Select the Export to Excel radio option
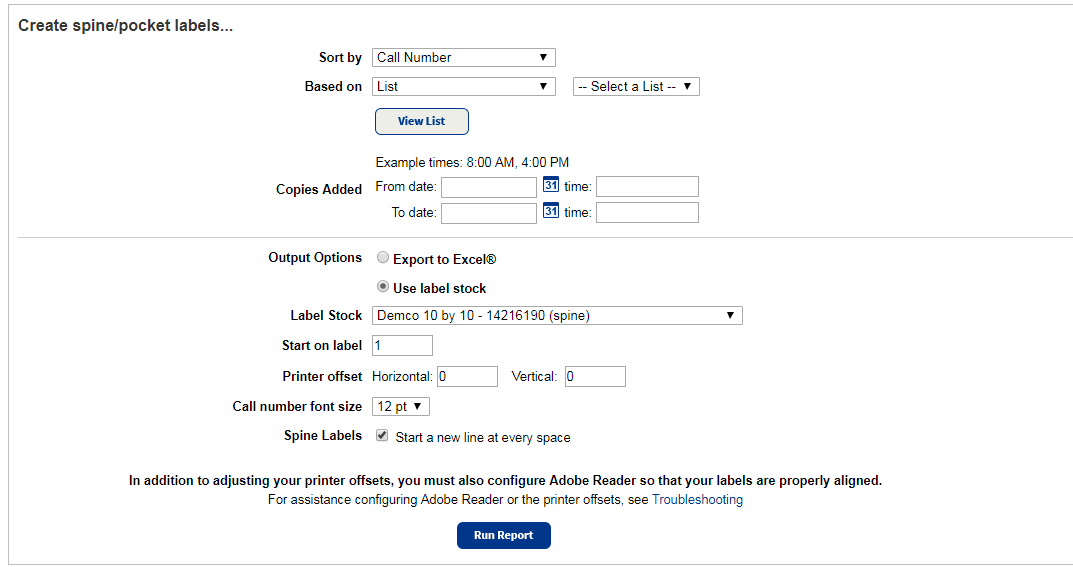This screenshot has width=1073, height=567. [x=383, y=258]
